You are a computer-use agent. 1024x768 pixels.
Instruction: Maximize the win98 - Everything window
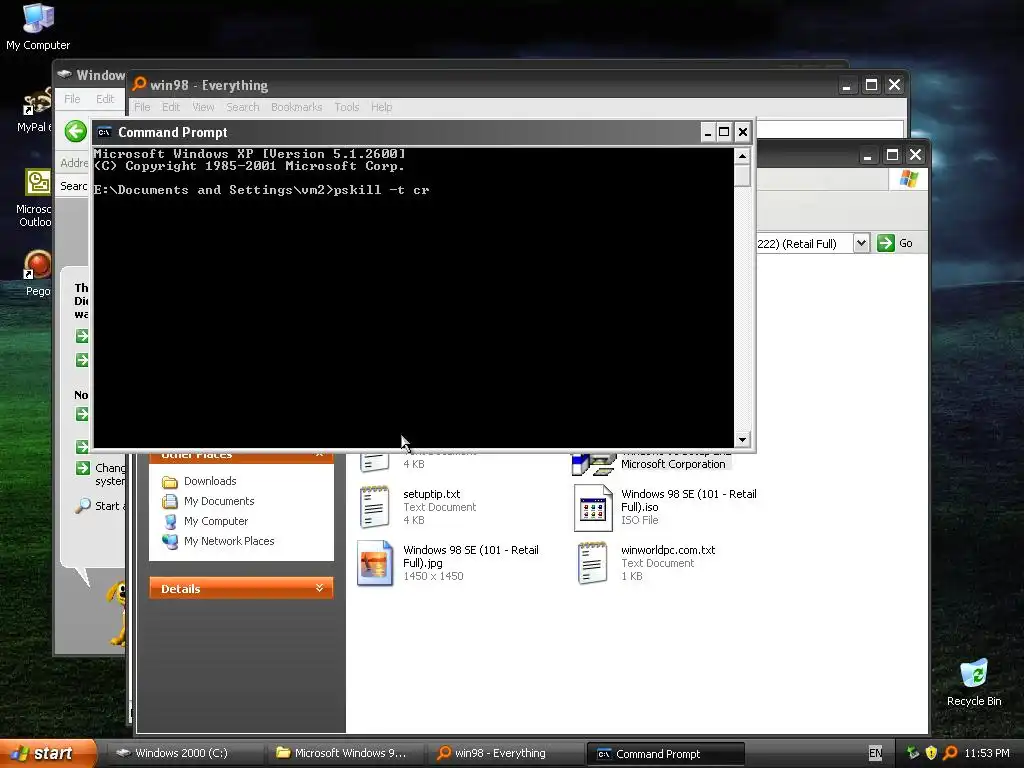[x=871, y=85]
